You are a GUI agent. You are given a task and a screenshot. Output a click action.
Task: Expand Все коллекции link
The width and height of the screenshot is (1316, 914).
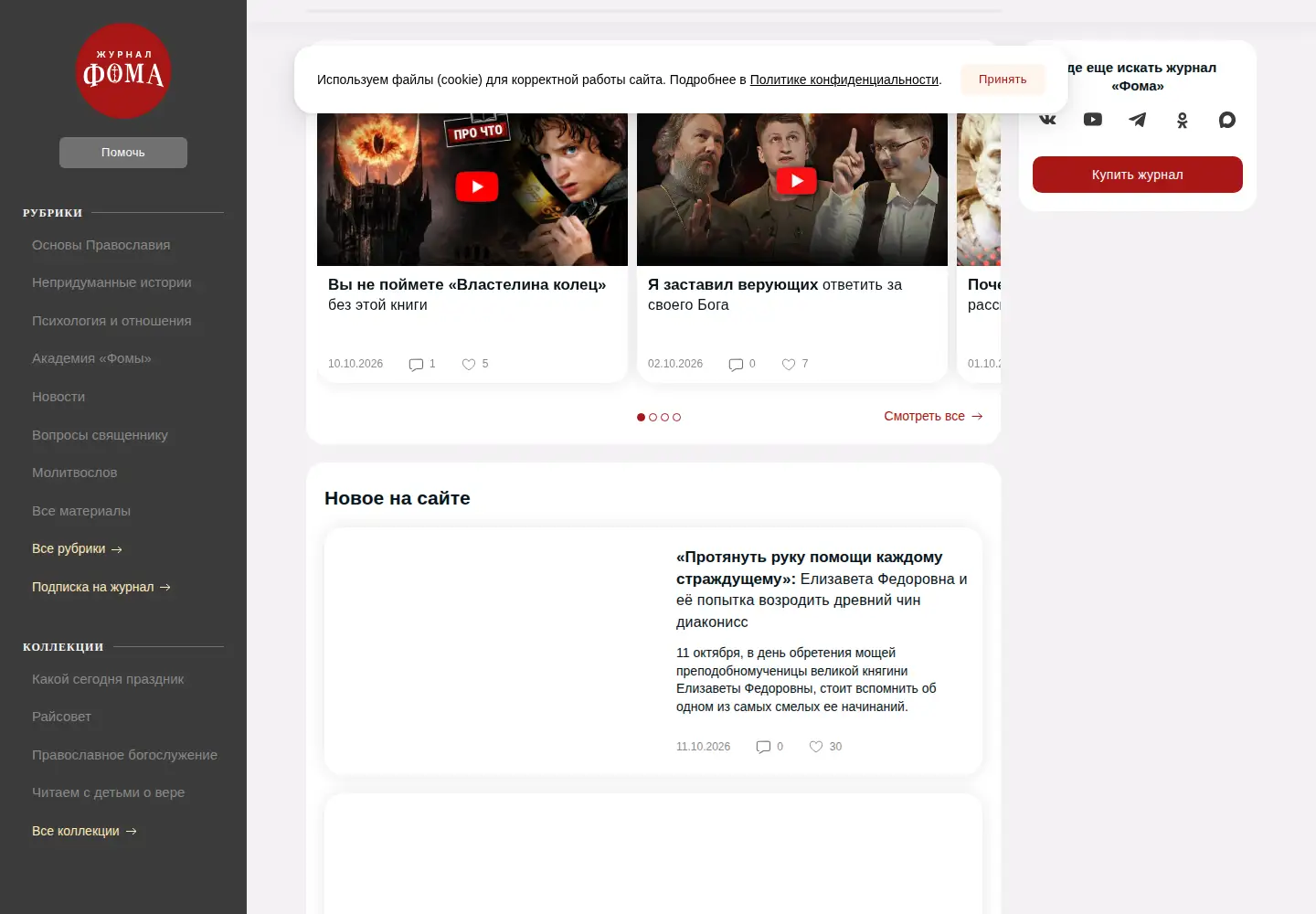[x=84, y=831]
